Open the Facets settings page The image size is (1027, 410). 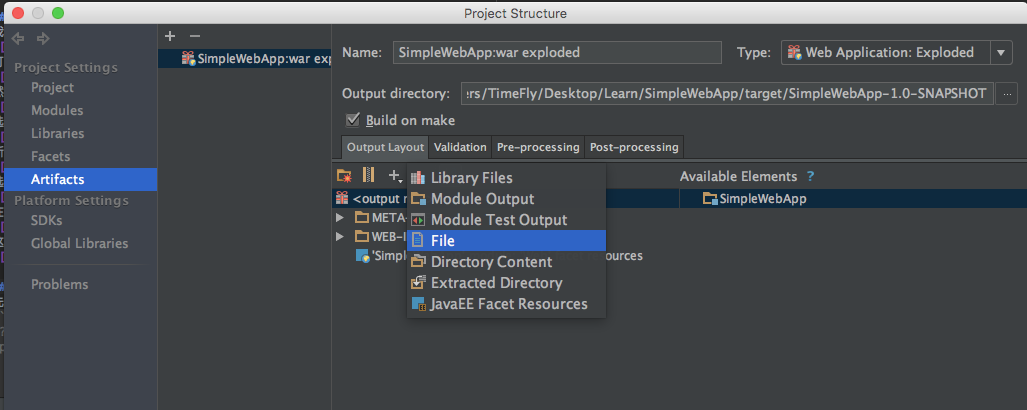pyautogui.click(x=50, y=157)
